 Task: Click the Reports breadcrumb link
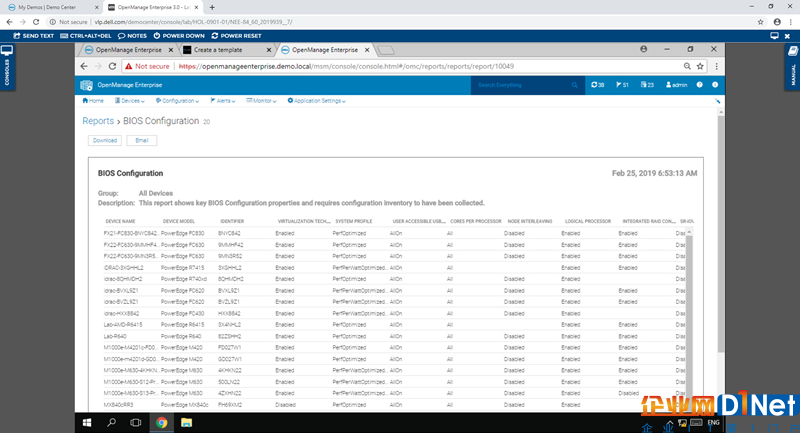tap(98, 121)
